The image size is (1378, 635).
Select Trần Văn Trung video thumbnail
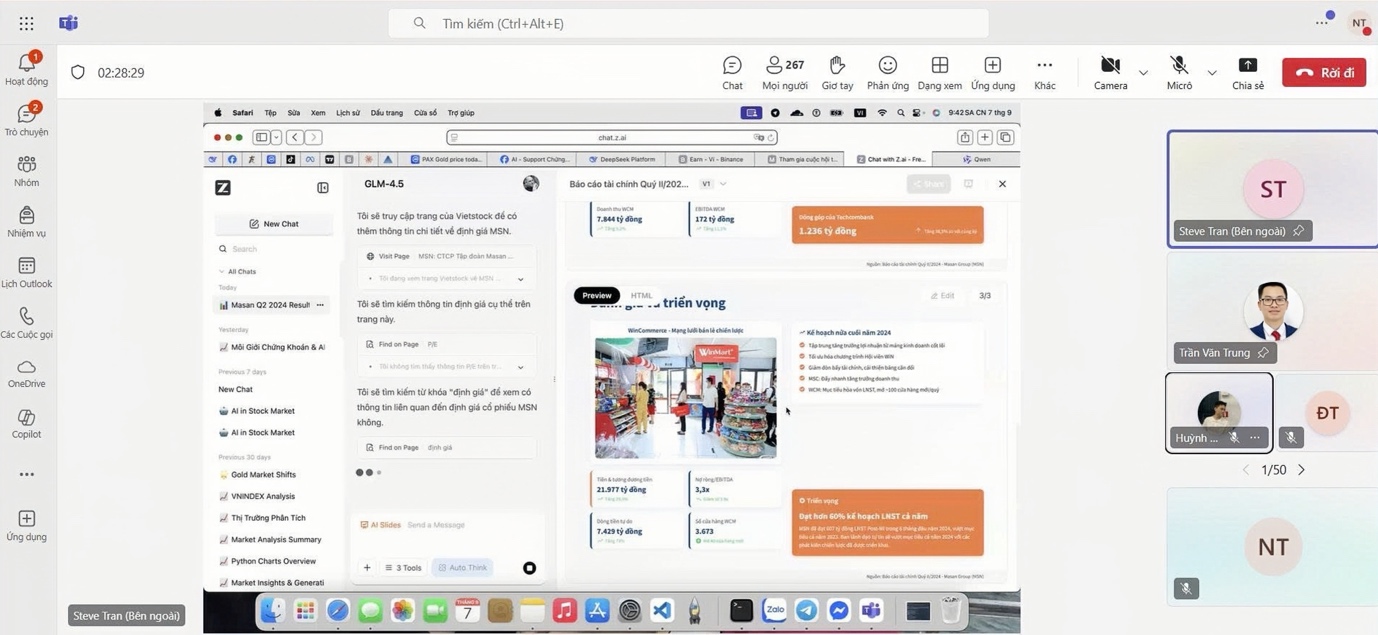[x=1272, y=310]
